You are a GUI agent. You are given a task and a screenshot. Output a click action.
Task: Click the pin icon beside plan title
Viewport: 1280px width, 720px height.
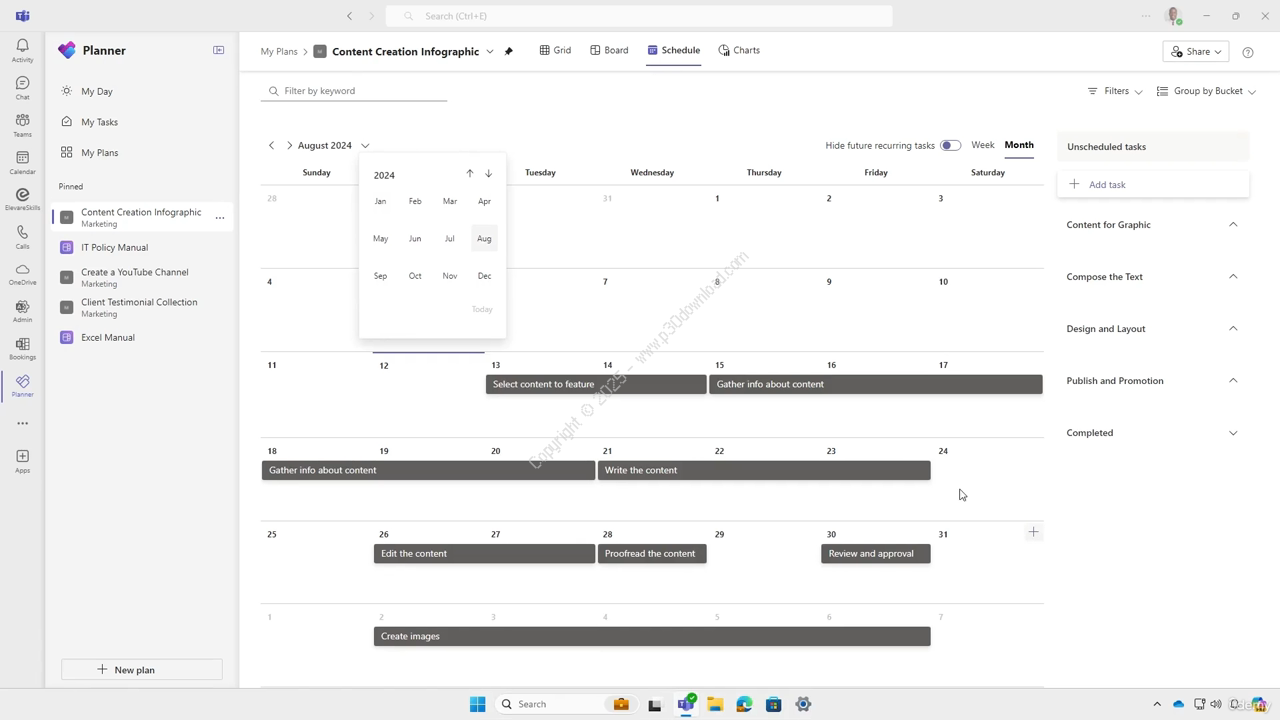coord(509,51)
